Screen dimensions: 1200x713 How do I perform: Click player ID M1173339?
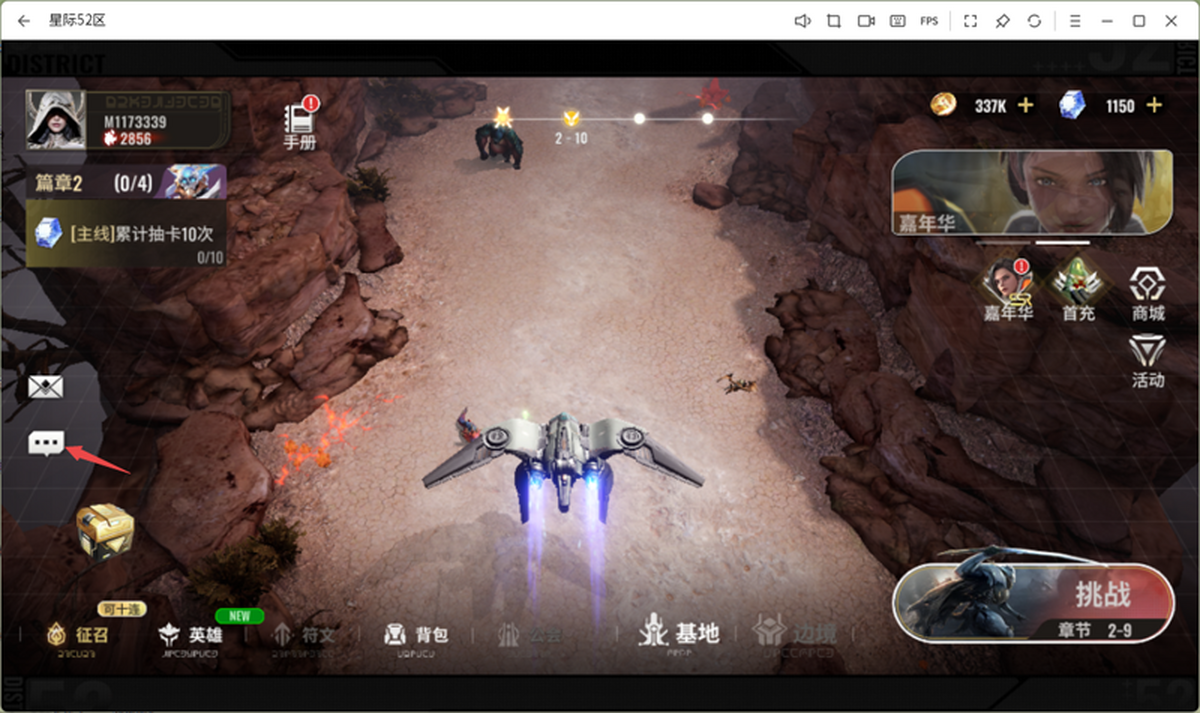[135, 122]
